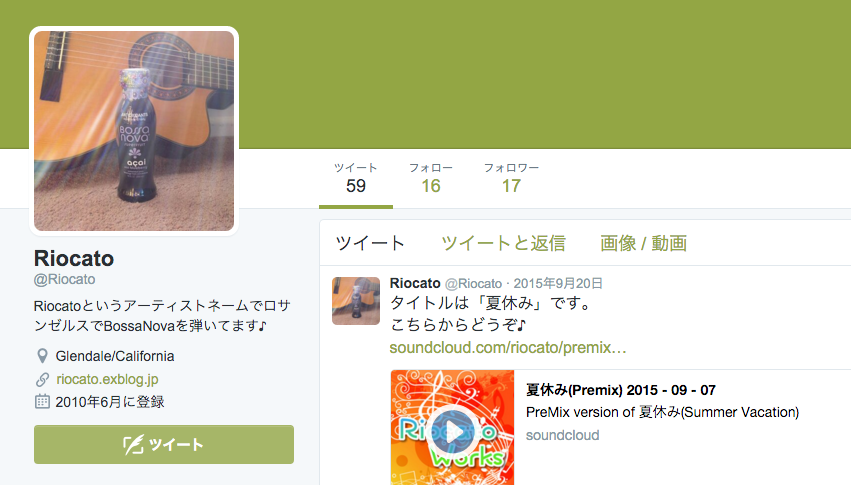Open the soundcloud.com/riocato/premix link
This screenshot has height=485, width=851.
[508, 347]
